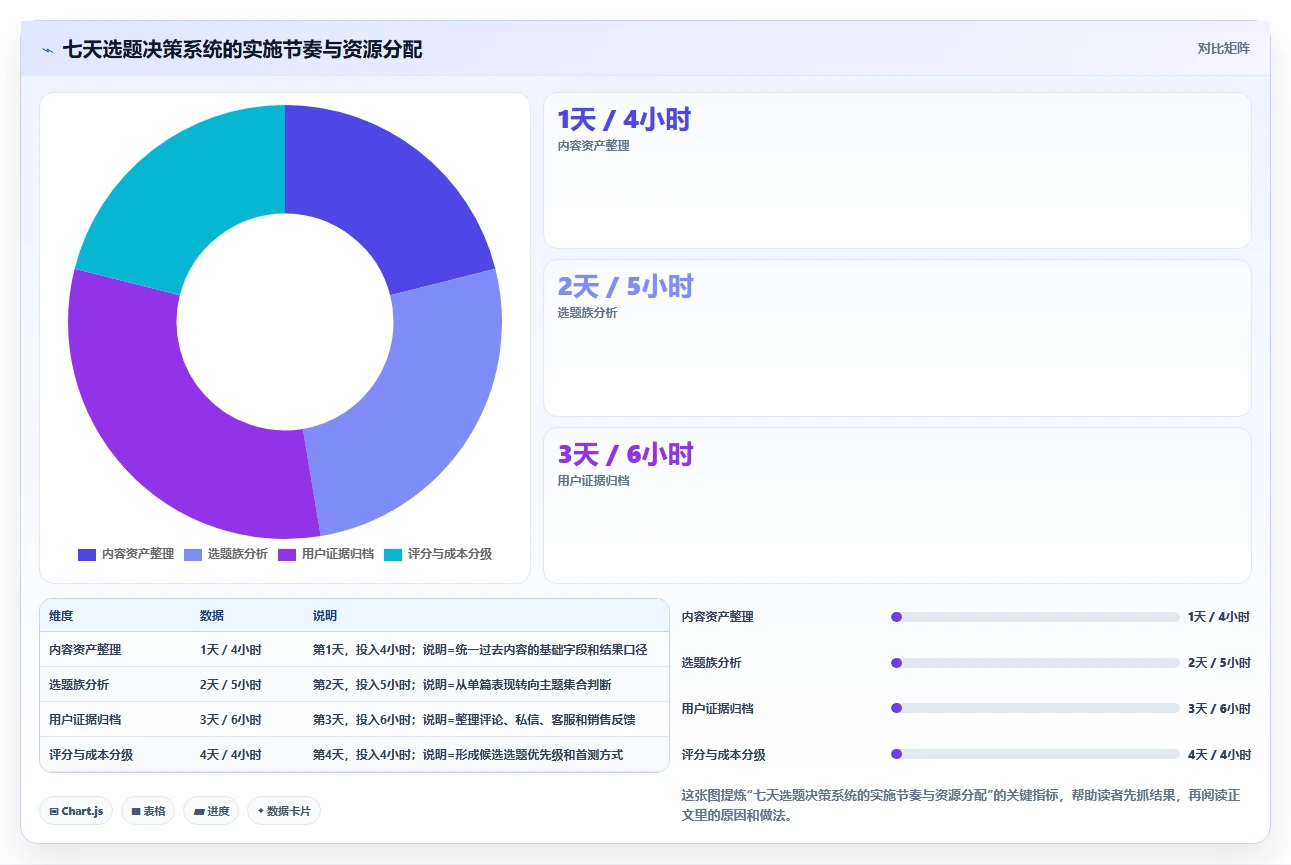Viewport: 1291px width, 865px height.
Task: Click description starting 第4天，投入4小时
Action: click(468, 755)
